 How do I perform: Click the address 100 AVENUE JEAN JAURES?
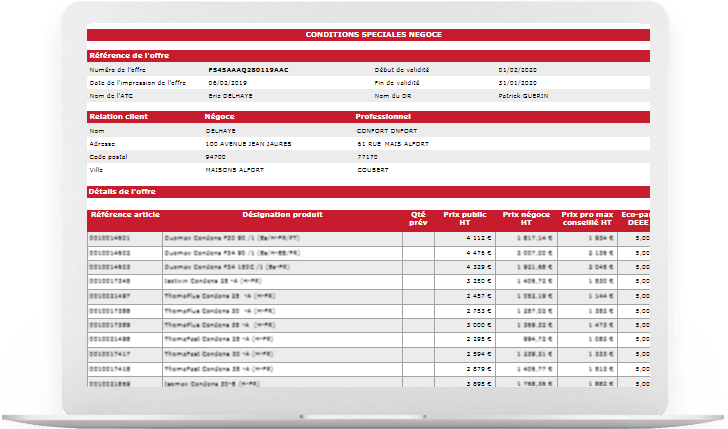coord(247,143)
